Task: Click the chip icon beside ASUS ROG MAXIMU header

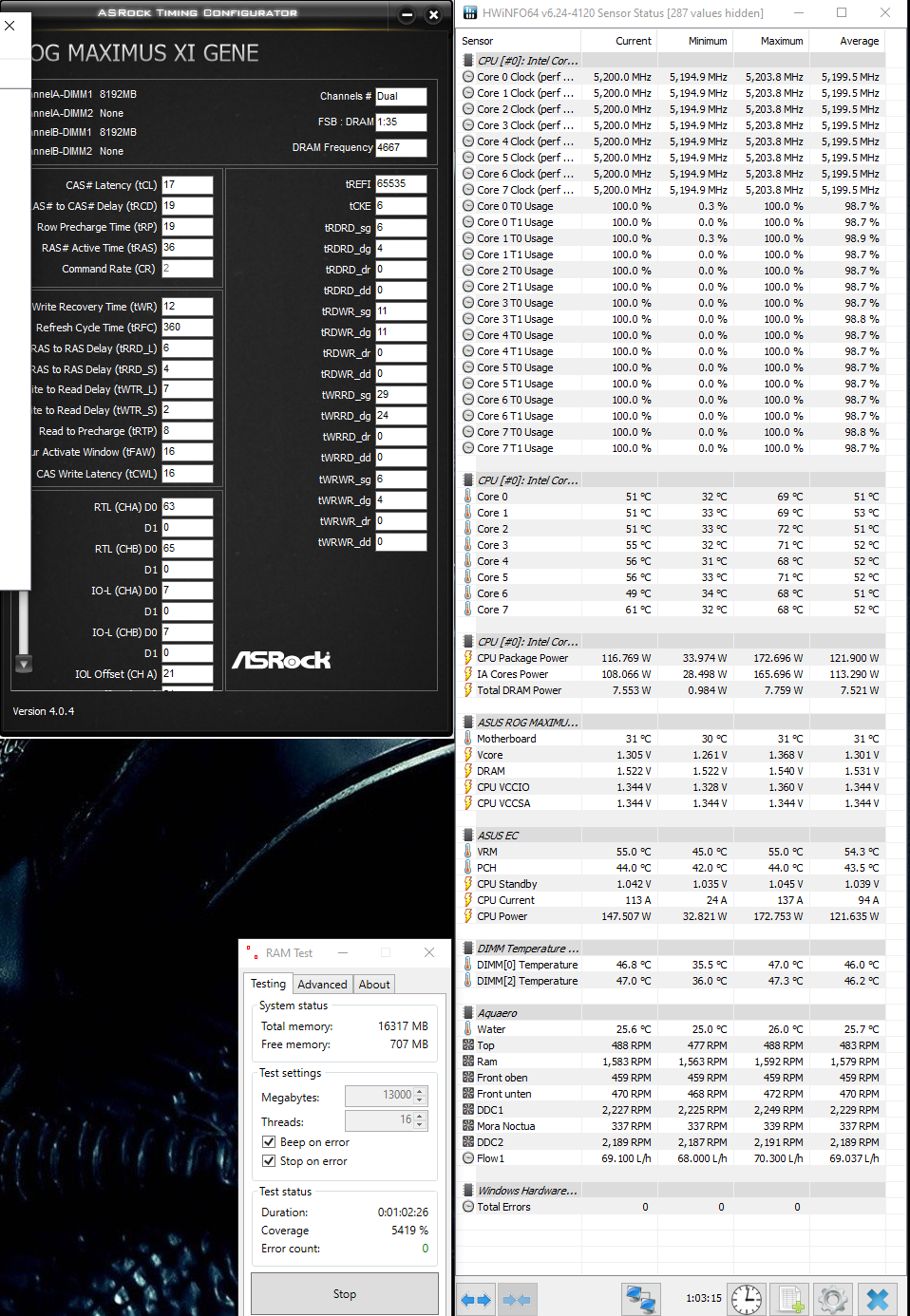Action: coord(468,723)
